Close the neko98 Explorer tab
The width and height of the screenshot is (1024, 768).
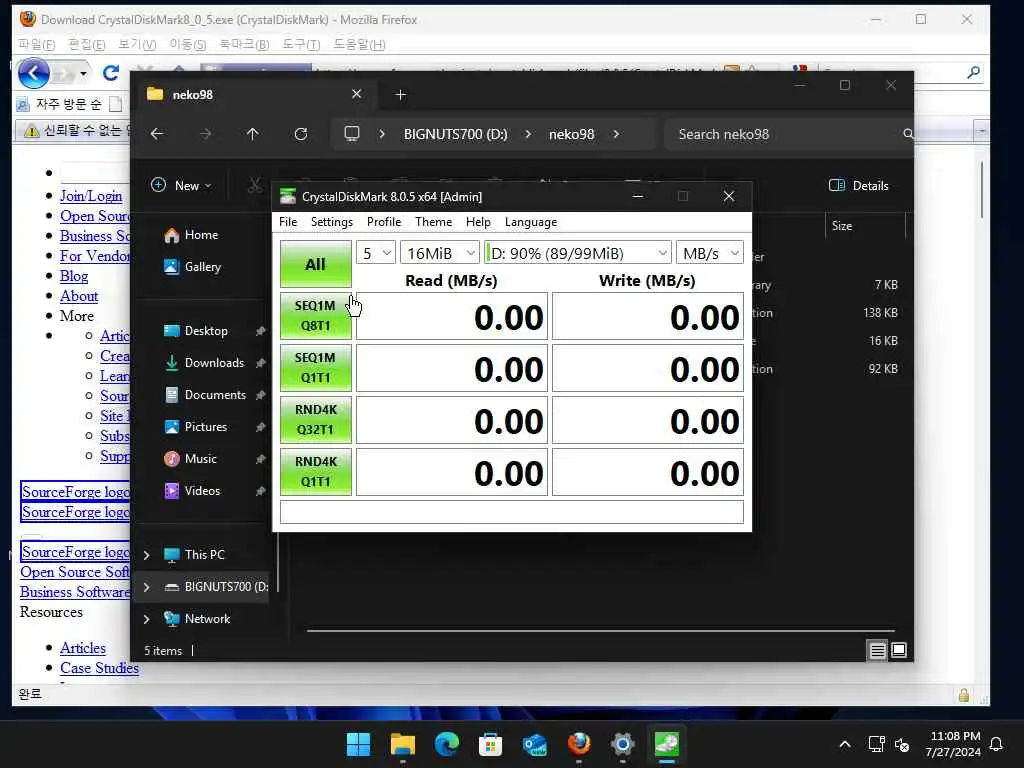[357, 94]
